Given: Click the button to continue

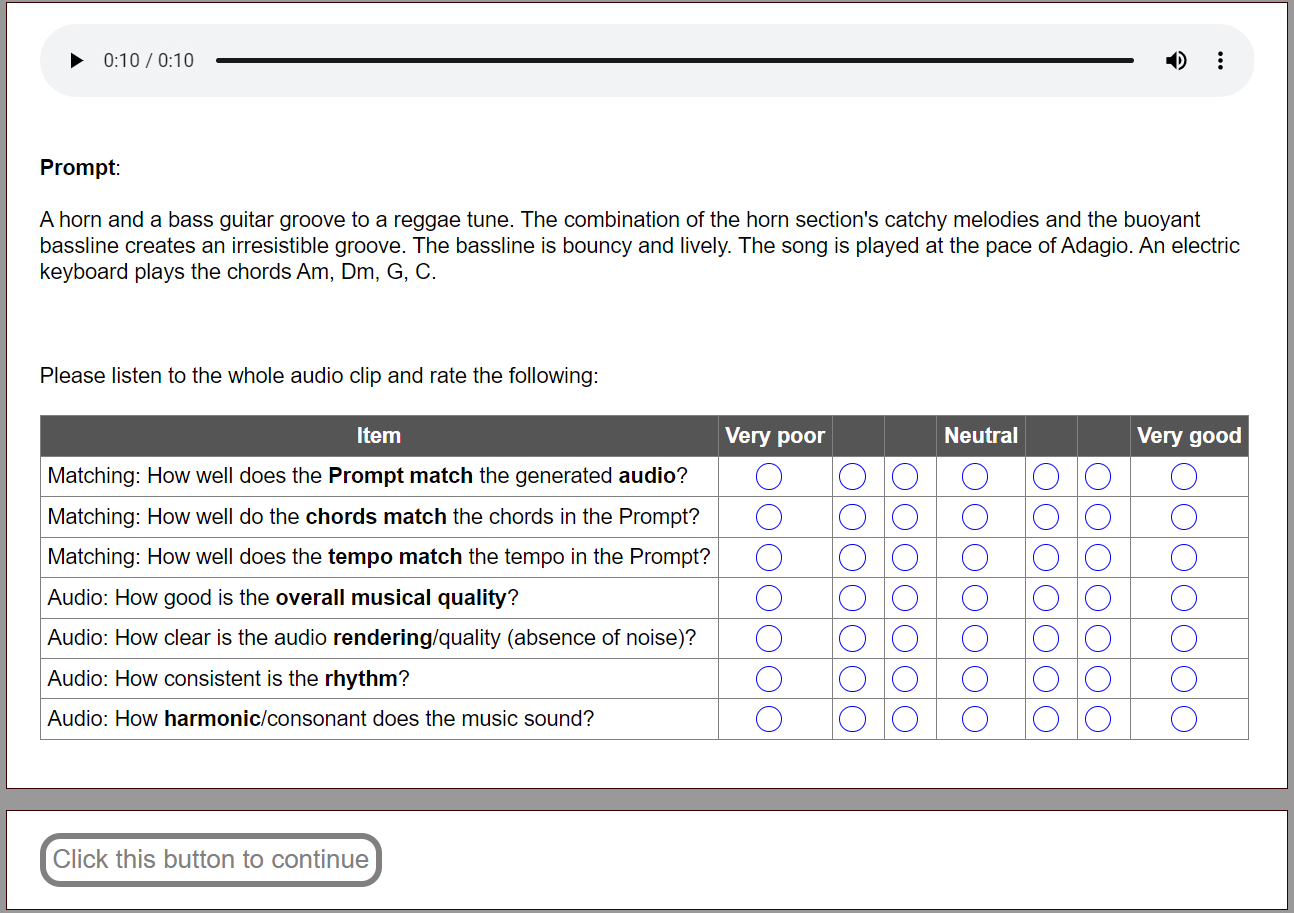Looking at the screenshot, I should tap(211, 859).
